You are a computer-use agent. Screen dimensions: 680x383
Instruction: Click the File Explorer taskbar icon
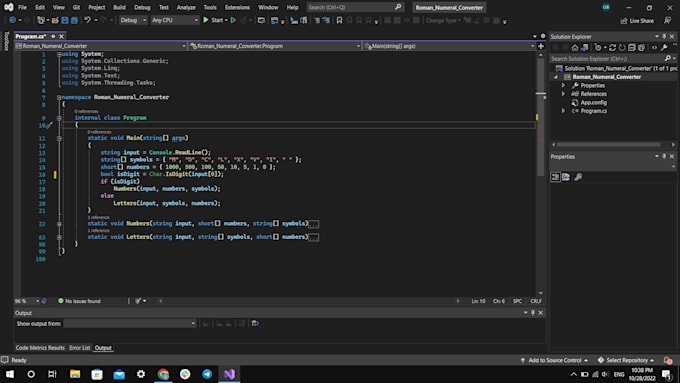pos(75,374)
